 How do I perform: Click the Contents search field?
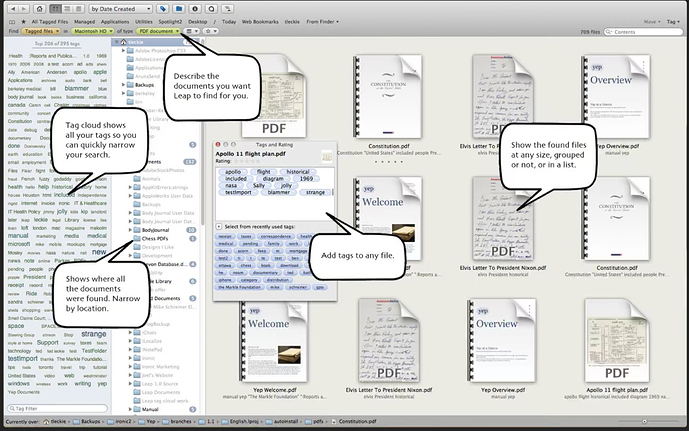(x=644, y=32)
